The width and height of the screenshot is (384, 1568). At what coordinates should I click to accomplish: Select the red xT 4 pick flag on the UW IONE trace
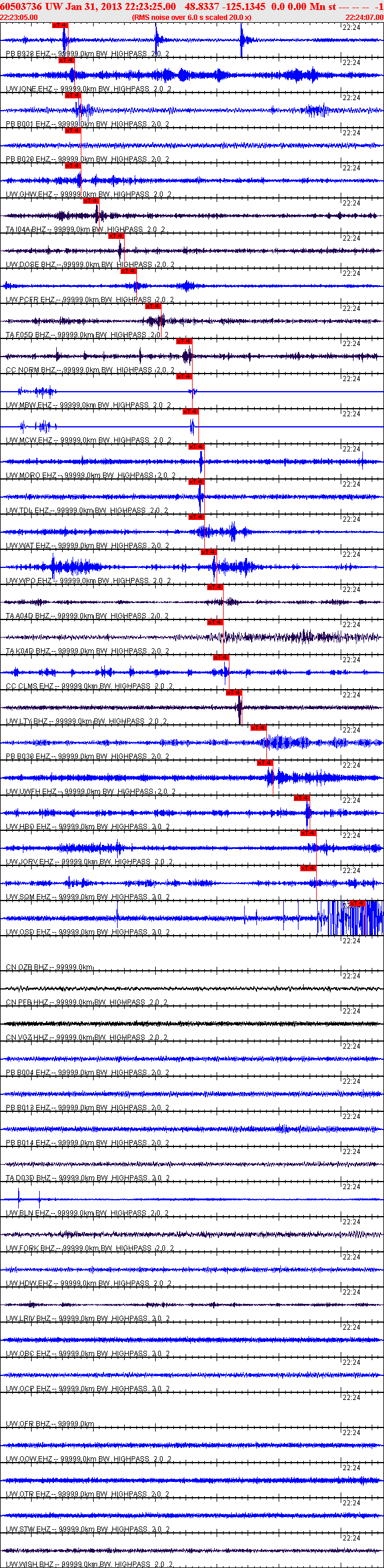(x=66, y=60)
